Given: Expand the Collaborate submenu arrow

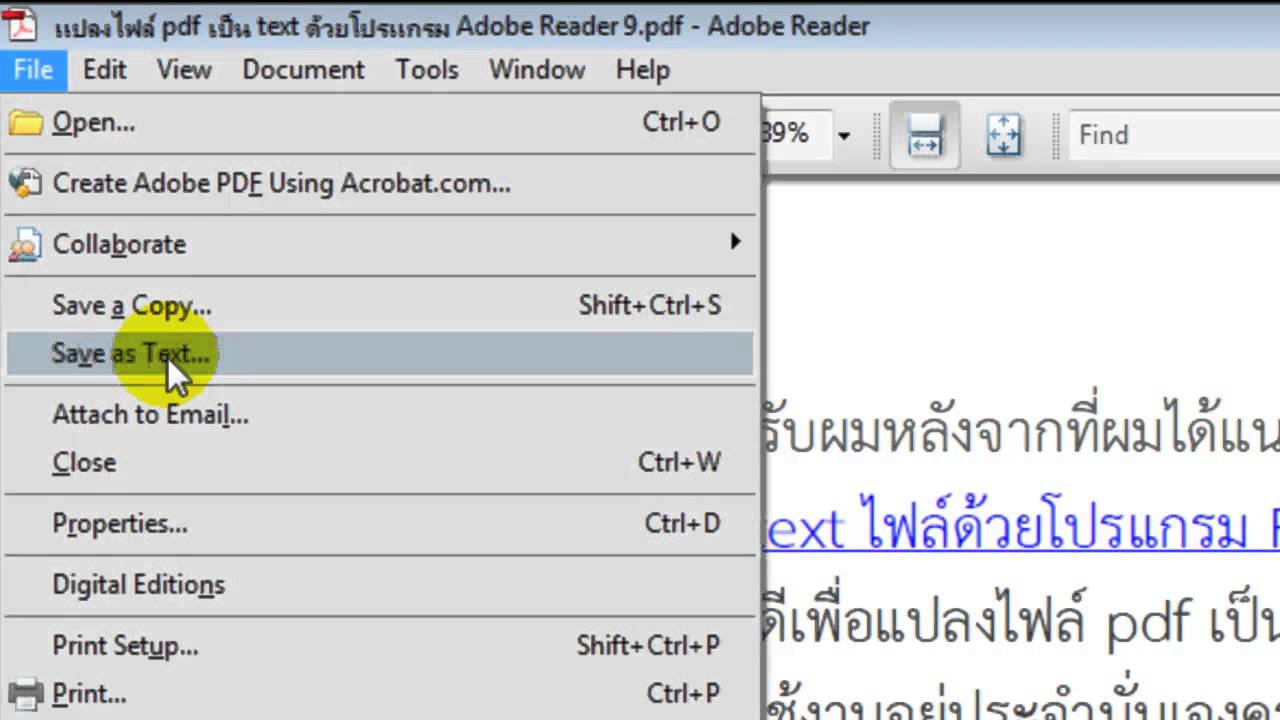Looking at the screenshot, I should pos(735,241).
